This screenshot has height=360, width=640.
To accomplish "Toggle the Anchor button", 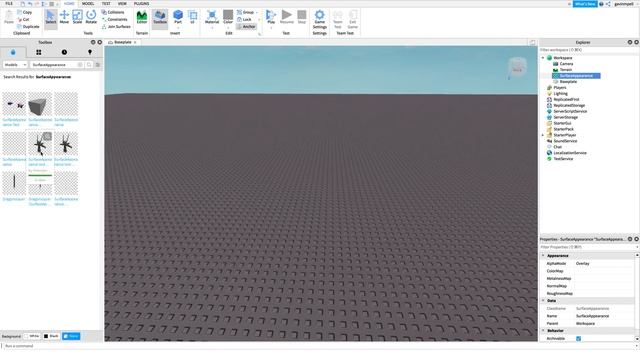I will pos(246,27).
